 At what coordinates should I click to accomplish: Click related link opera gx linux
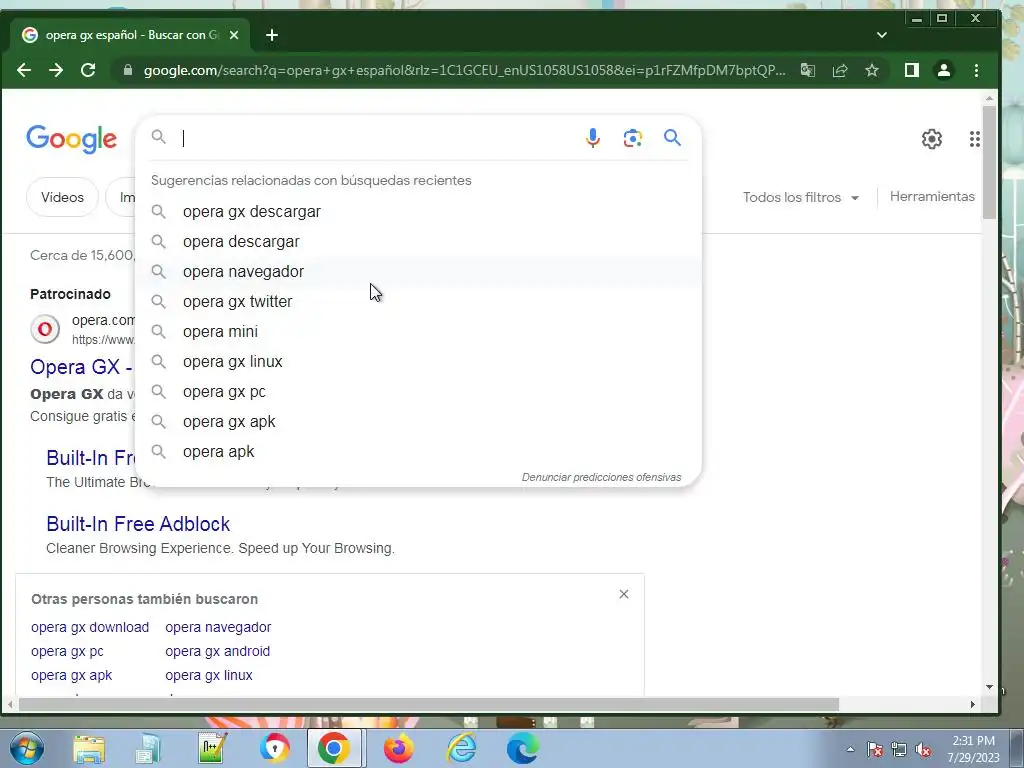point(209,675)
